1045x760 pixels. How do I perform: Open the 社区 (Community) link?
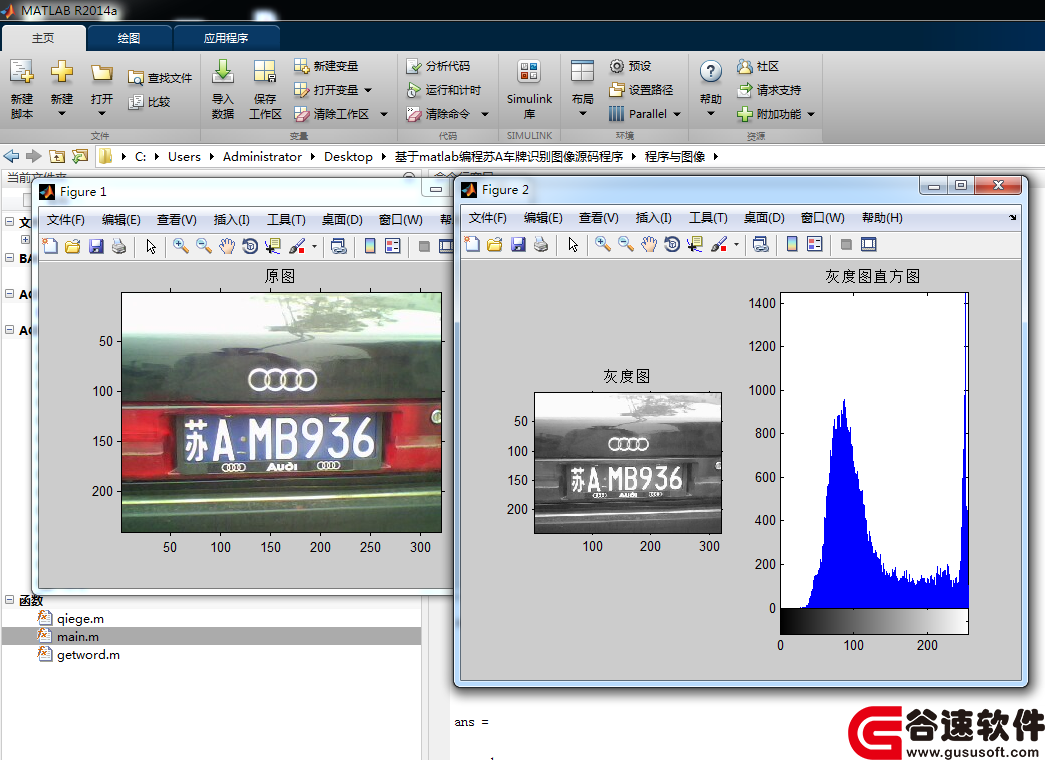758,66
